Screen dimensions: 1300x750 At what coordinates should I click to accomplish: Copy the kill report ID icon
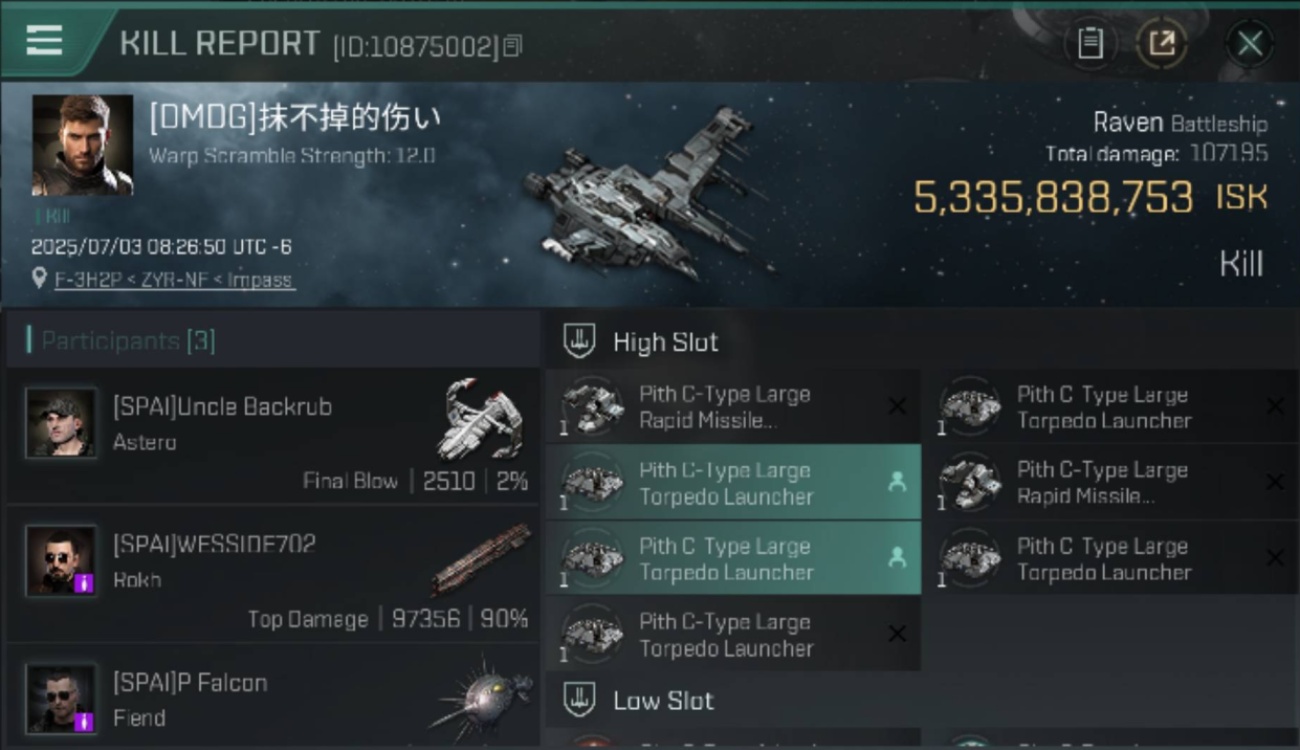512,46
